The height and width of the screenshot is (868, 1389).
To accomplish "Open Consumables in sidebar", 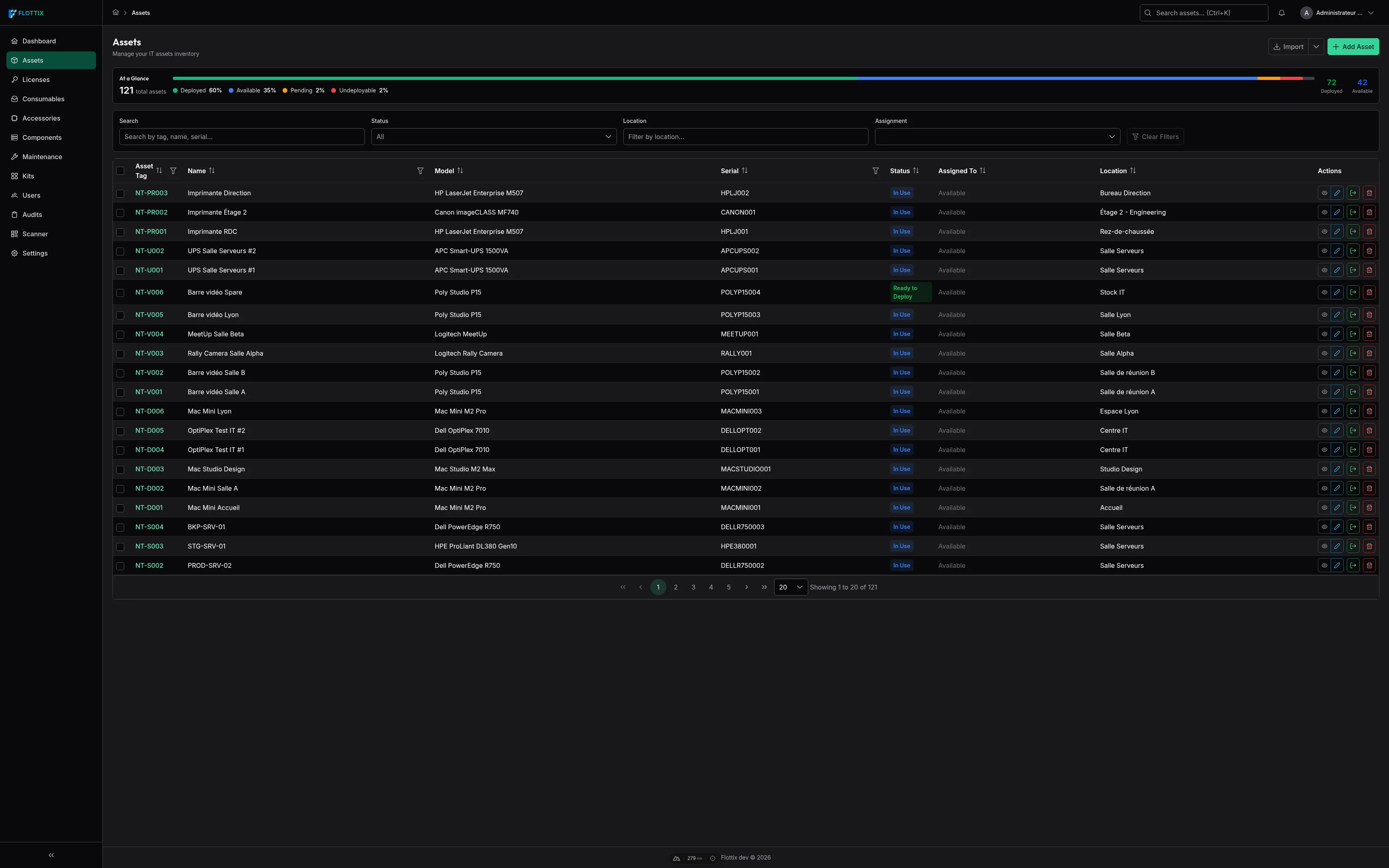I will pos(51,99).
